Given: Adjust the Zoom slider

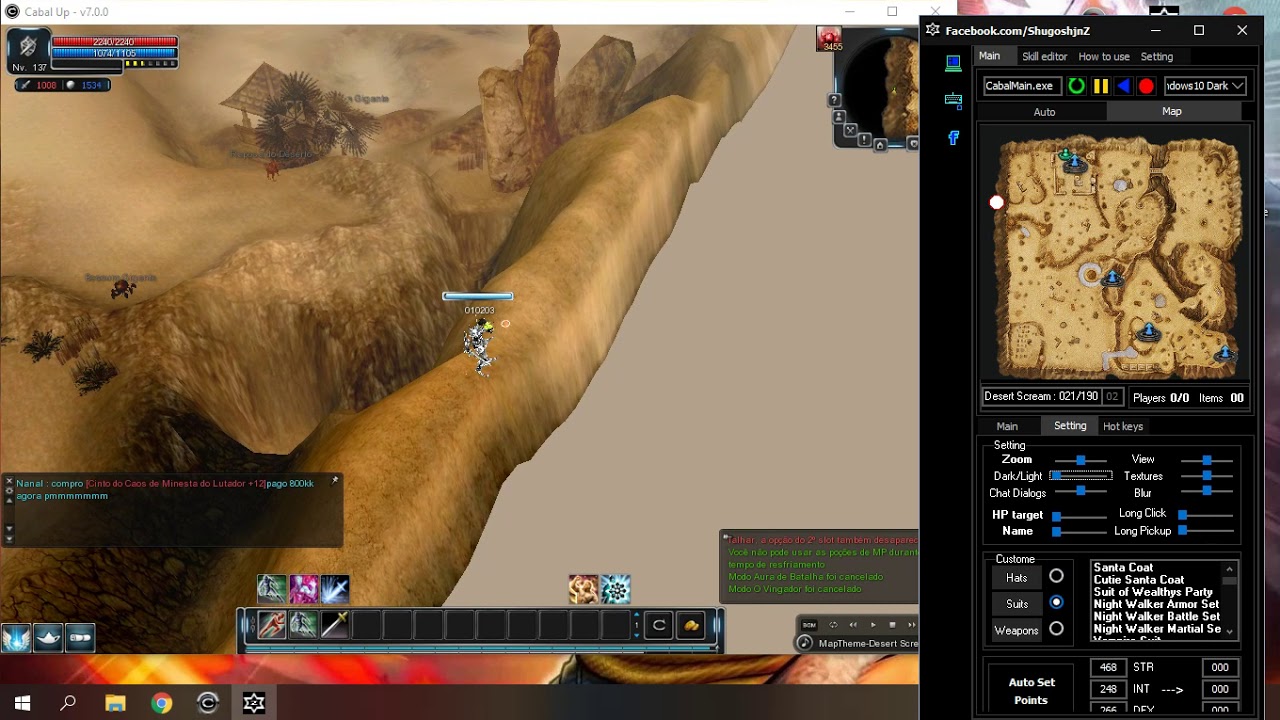Looking at the screenshot, I should (1080, 460).
